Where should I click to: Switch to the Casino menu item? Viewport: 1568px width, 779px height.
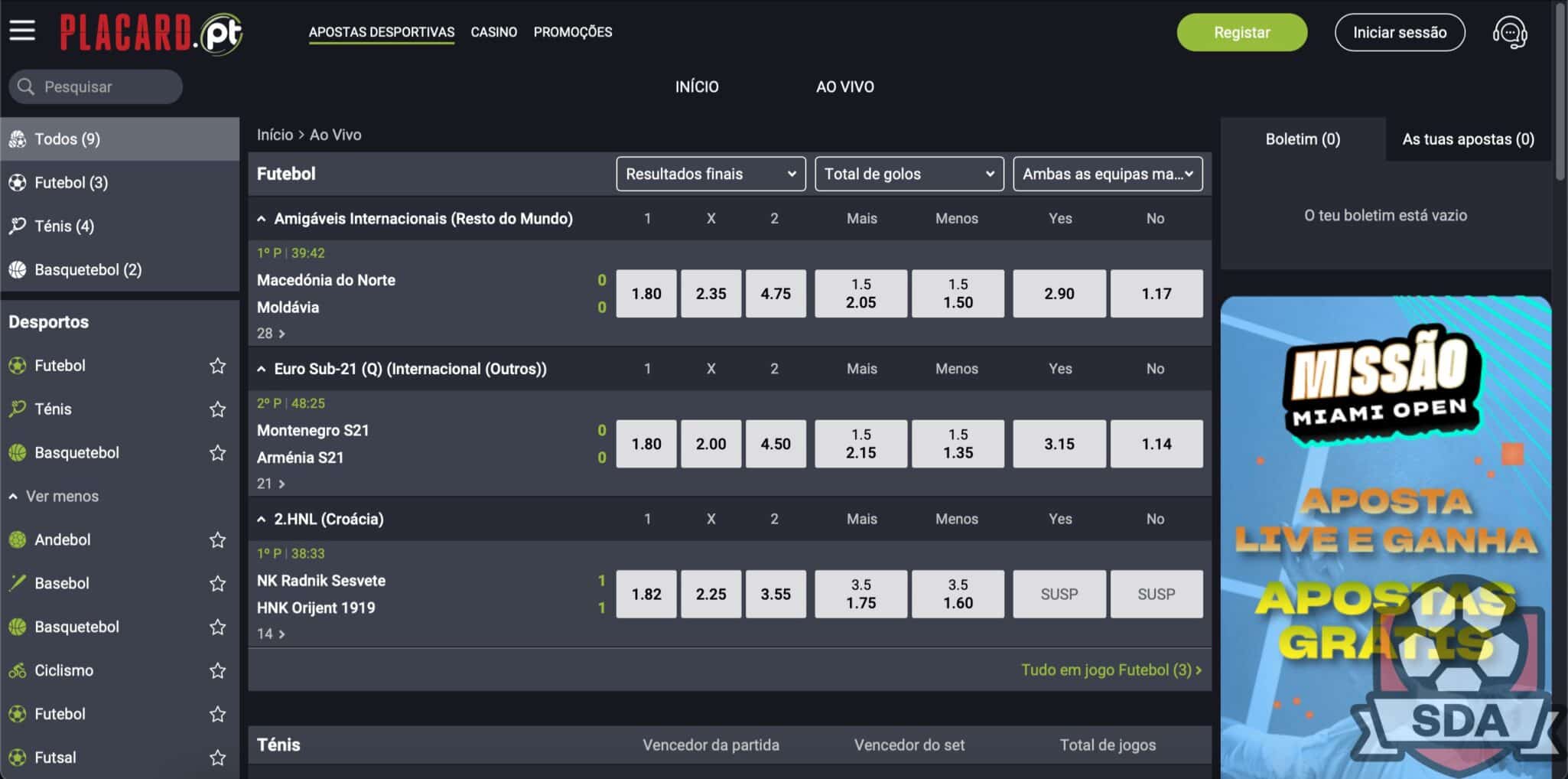493,32
